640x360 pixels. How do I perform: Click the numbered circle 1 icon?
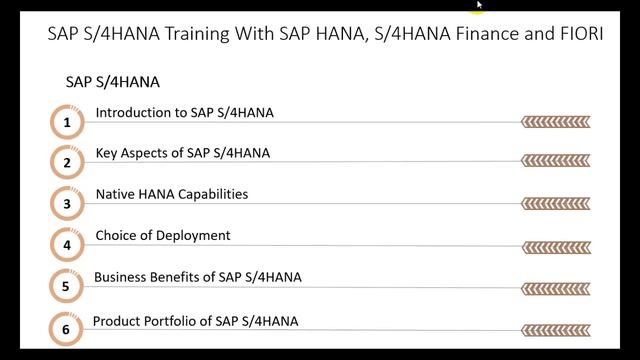(67, 122)
